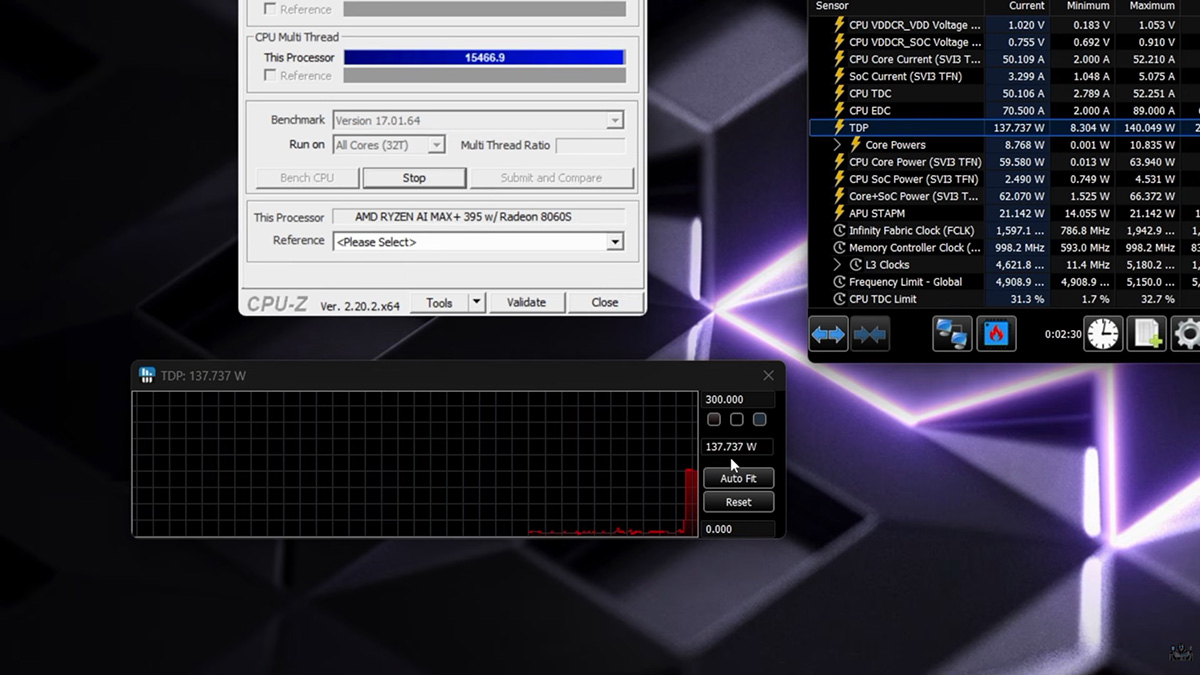Open the network remote monitoring computers icon
Screen dimensions: 1200x675
(952, 334)
